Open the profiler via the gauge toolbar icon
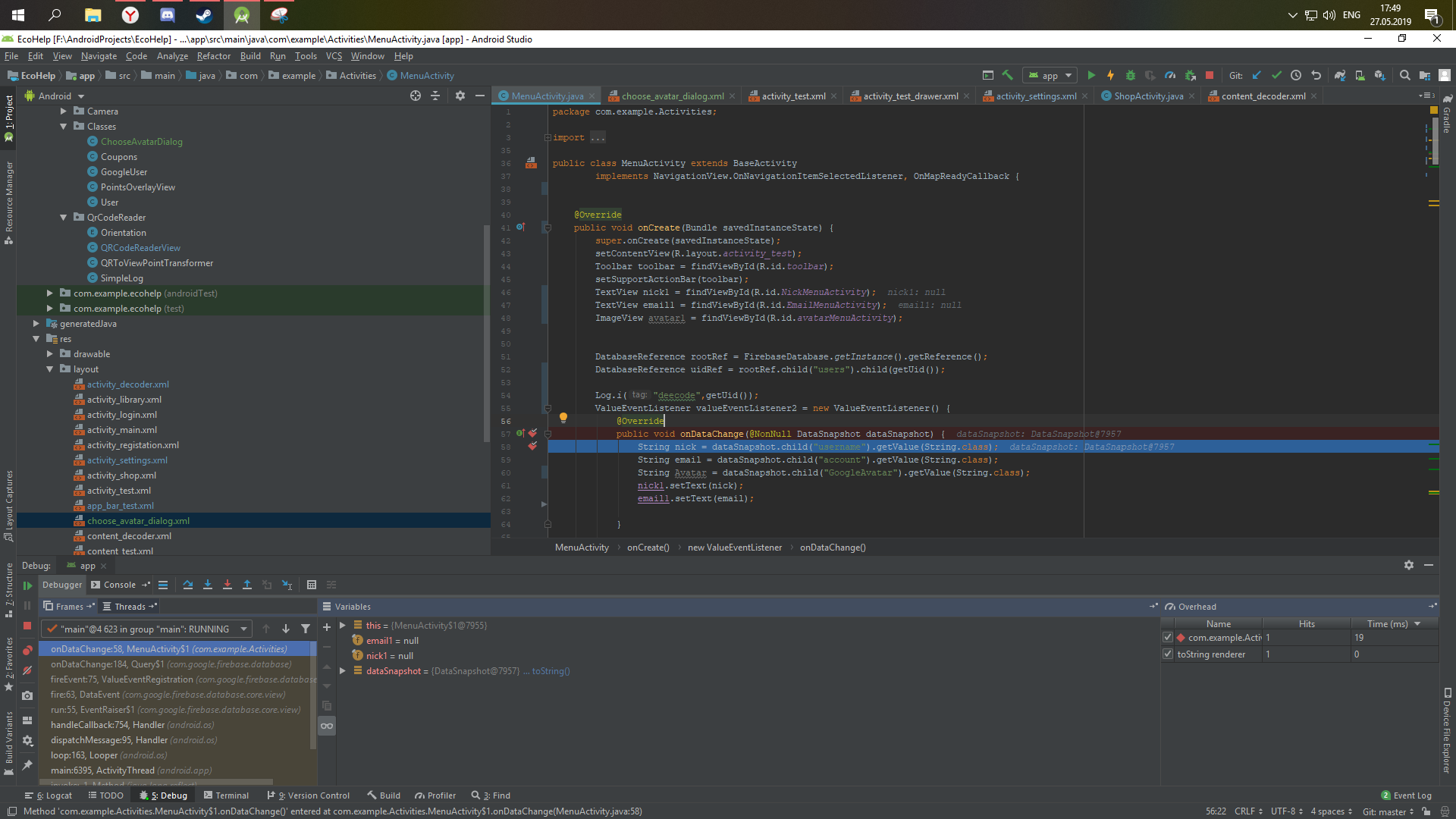 click(1170, 75)
